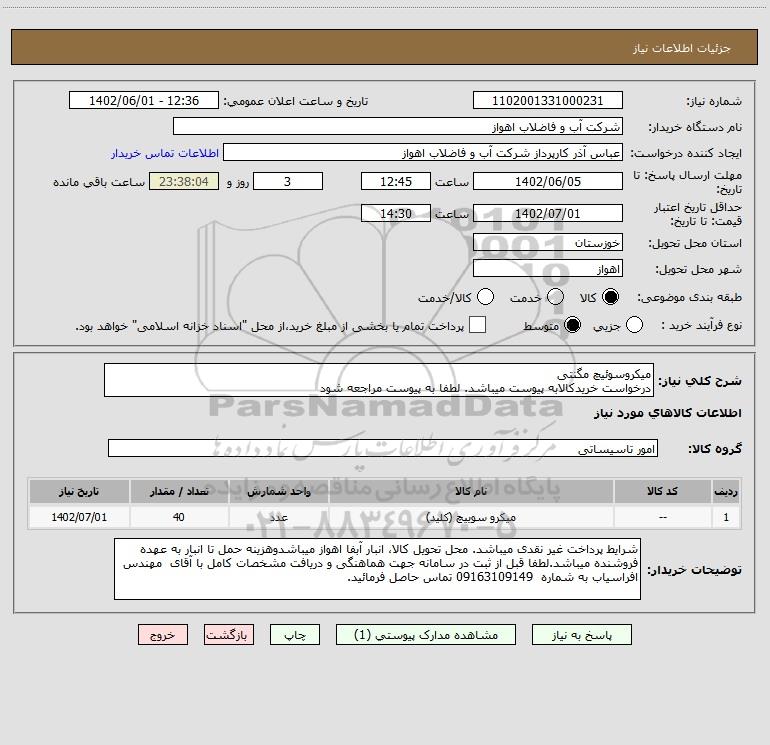The width and height of the screenshot is (770, 745).
Task: Click the تعداد / مقدار column header
Action: (x=179, y=491)
